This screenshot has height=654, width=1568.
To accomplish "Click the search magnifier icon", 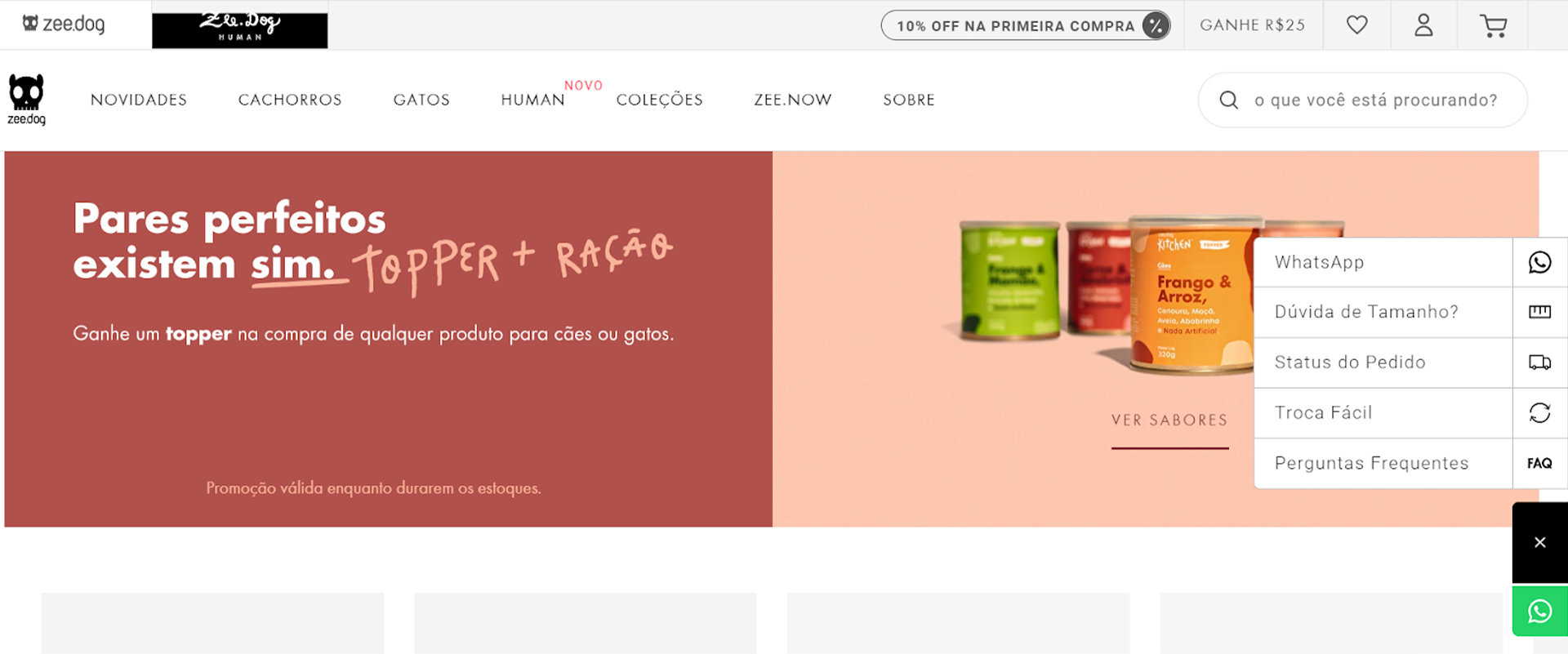I will point(1228,100).
